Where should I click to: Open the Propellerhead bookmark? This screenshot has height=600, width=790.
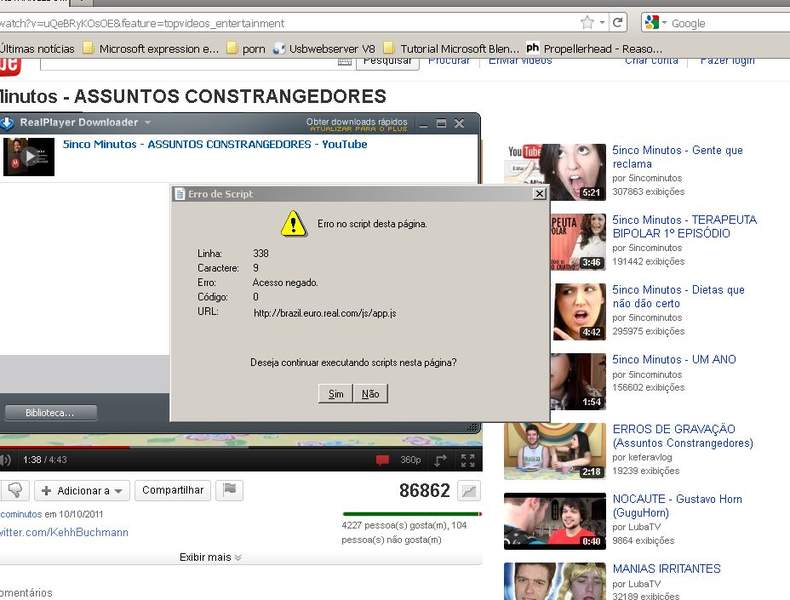[595, 48]
